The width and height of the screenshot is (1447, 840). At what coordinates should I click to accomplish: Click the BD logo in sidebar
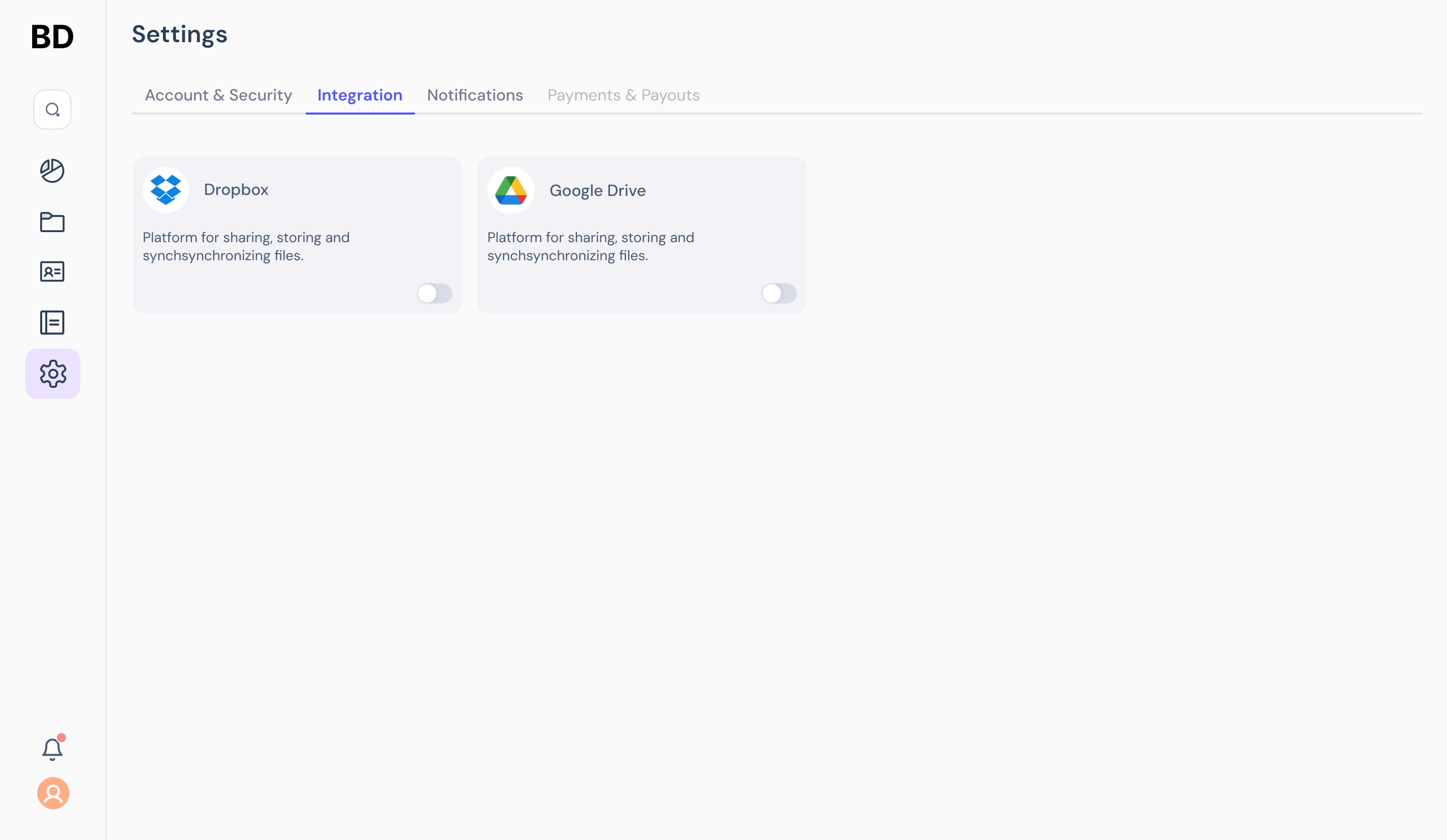pos(52,37)
